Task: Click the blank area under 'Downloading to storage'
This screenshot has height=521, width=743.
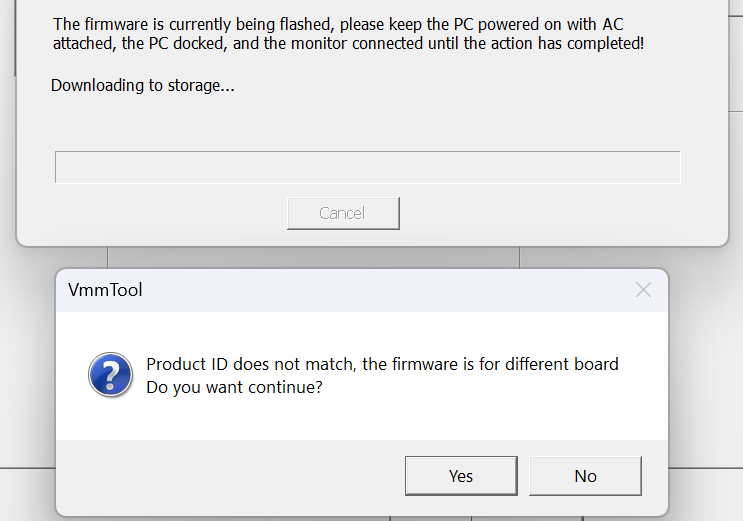Action: pyautogui.click(x=368, y=122)
